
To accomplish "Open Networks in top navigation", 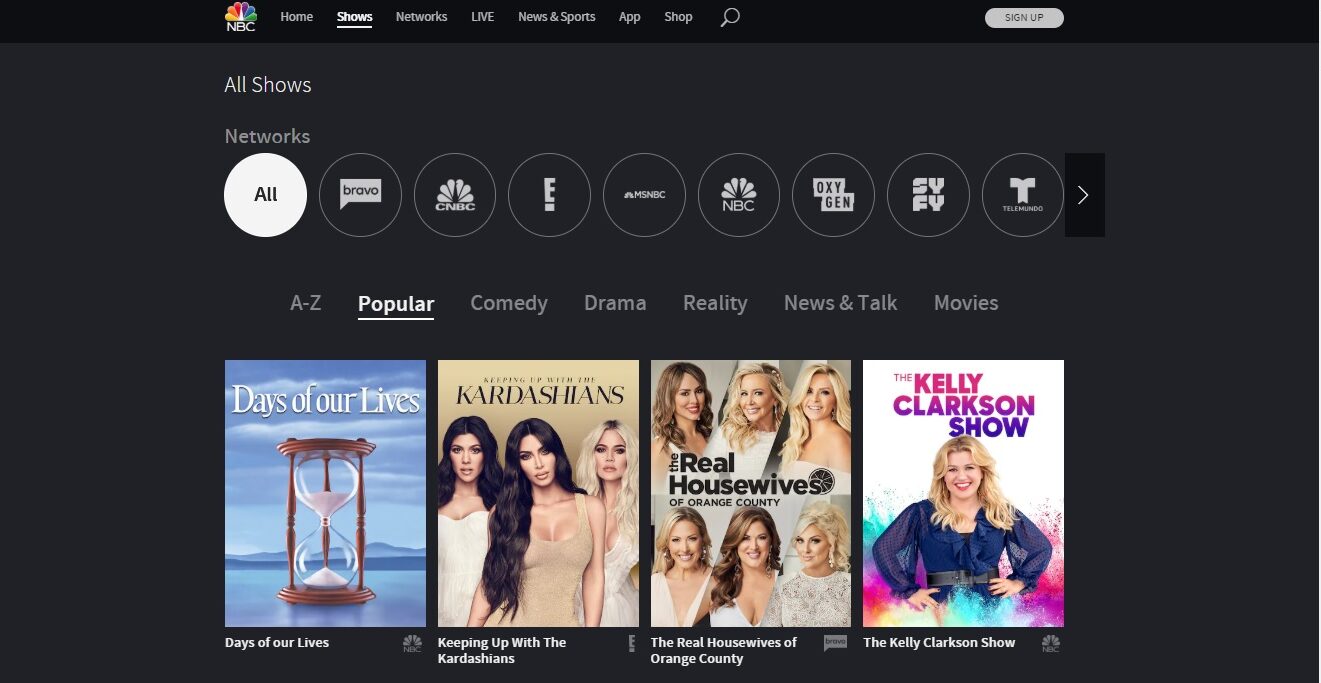I will tap(421, 17).
